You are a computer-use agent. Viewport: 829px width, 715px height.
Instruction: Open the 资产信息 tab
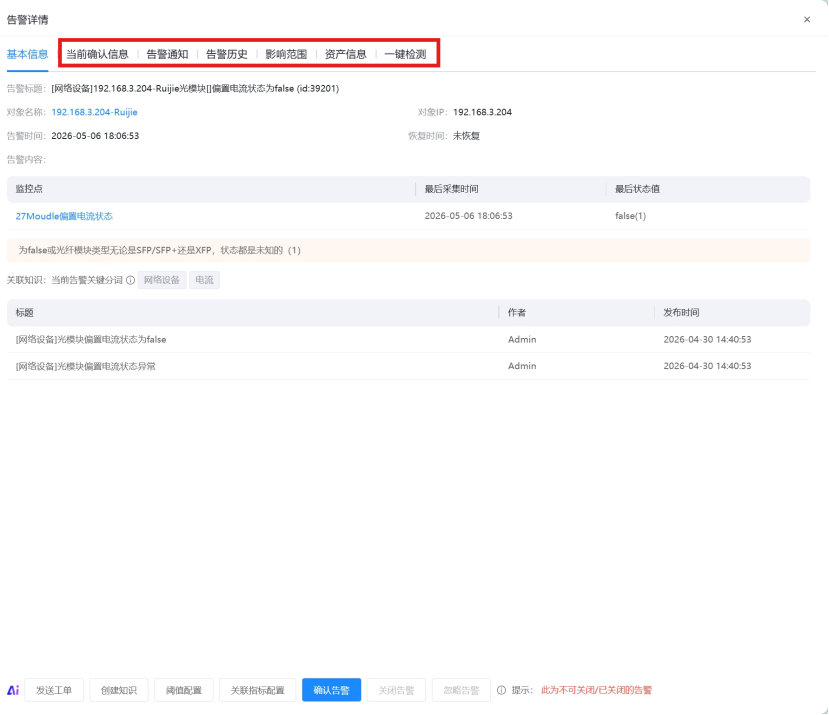point(346,54)
